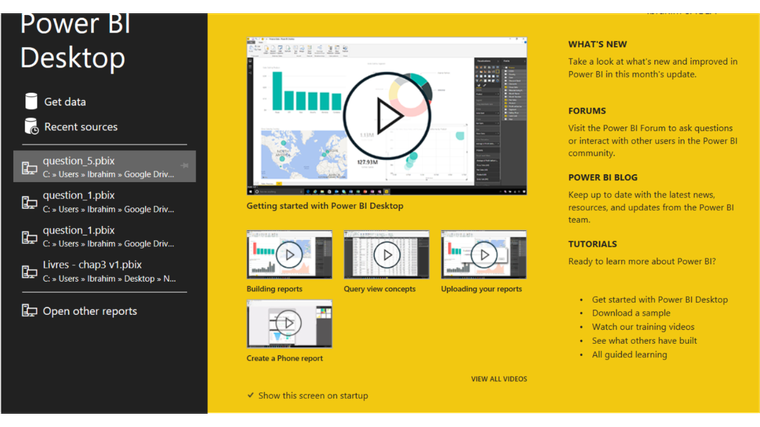
Task: Open recent file Livres - chap3 v1.pbix
Action: pos(105,271)
